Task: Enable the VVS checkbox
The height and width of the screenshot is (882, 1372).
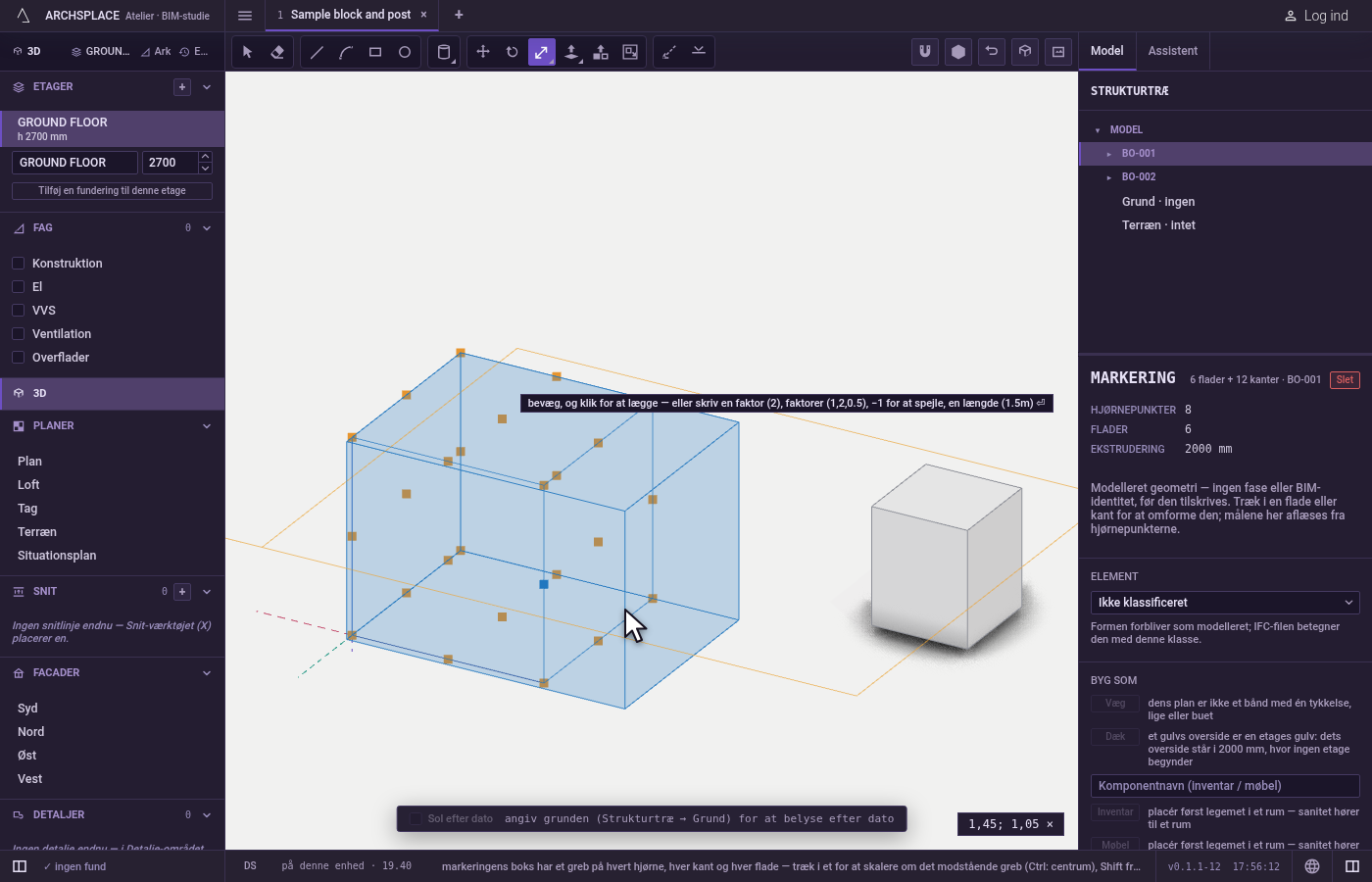Action: coord(18,310)
